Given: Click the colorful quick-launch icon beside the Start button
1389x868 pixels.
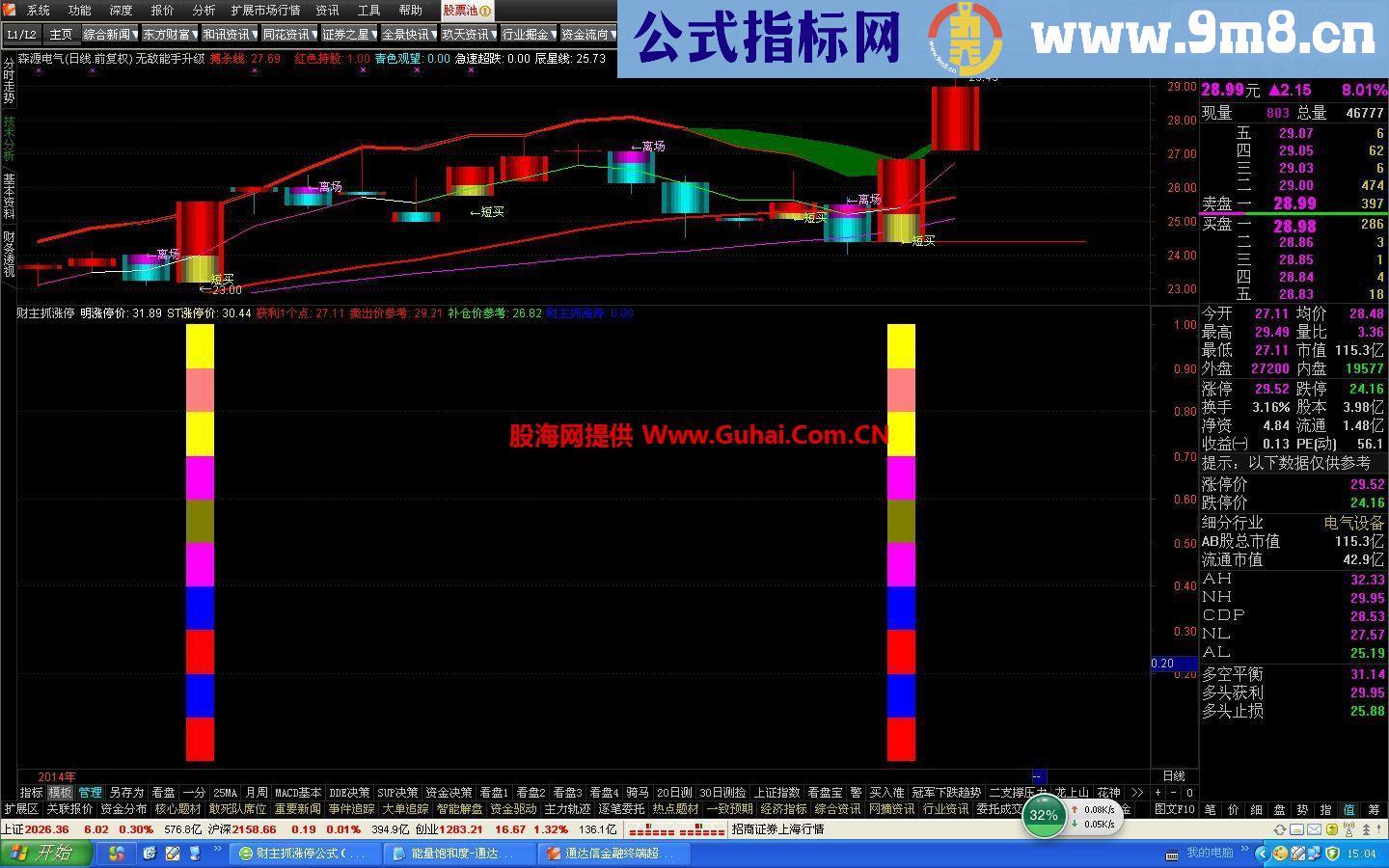Looking at the screenshot, I should 116,854.
